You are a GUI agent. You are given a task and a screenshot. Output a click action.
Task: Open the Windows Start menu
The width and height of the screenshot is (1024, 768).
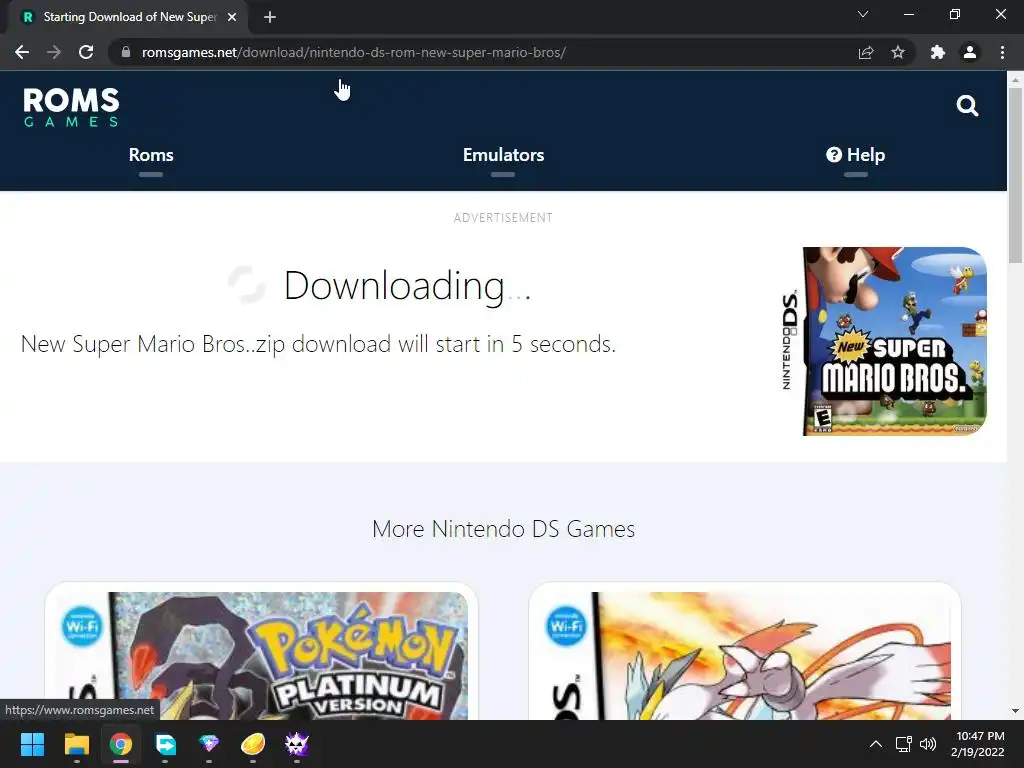[32, 744]
